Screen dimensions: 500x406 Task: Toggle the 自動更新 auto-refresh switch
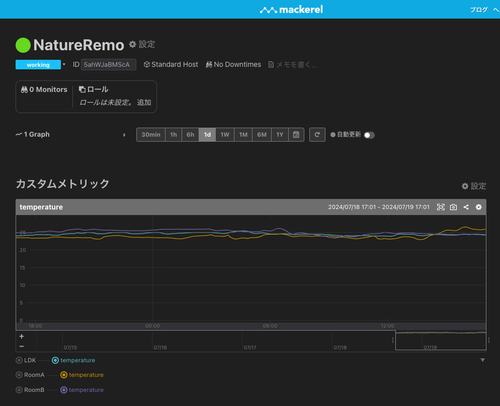pyautogui.click(x=369, y=135)
